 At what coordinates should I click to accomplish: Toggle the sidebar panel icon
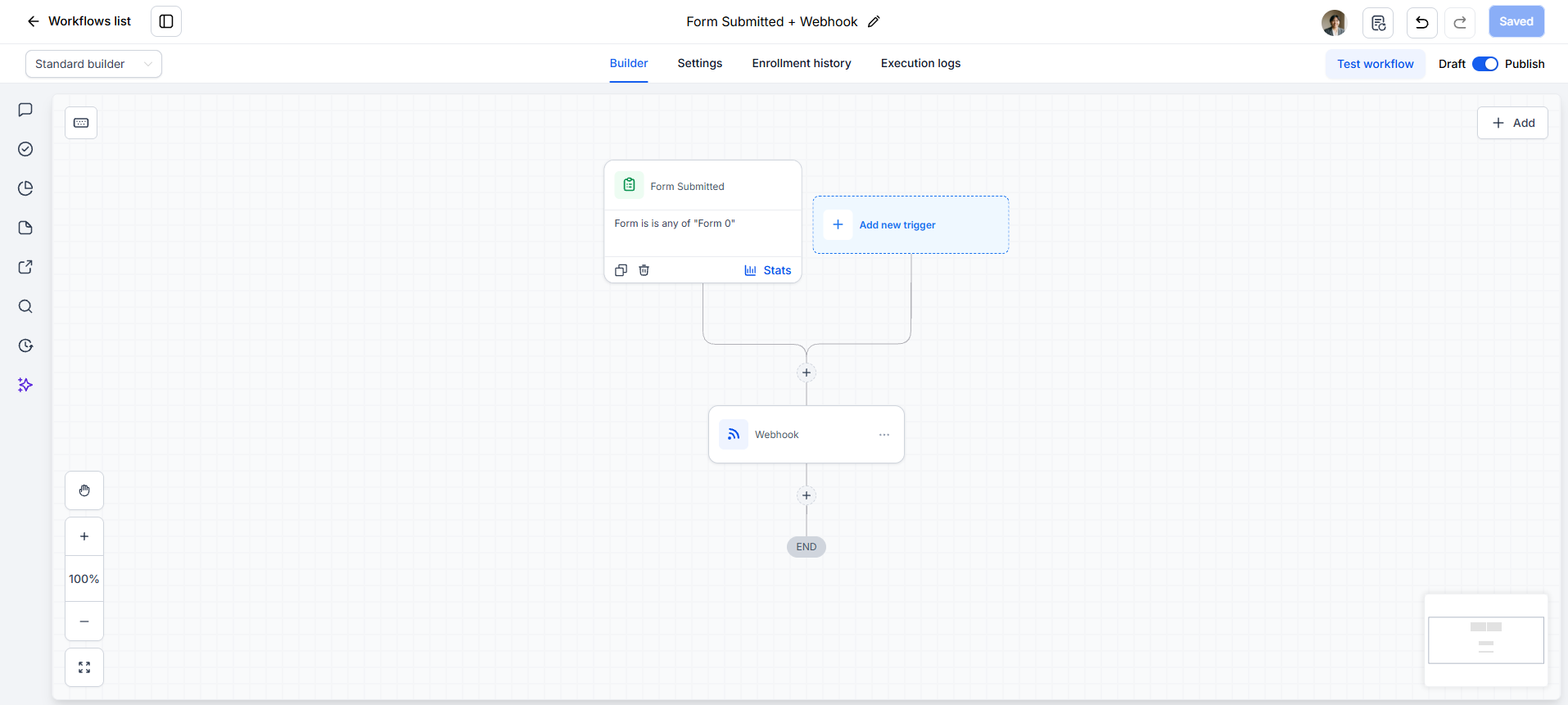tap(166, 21)
